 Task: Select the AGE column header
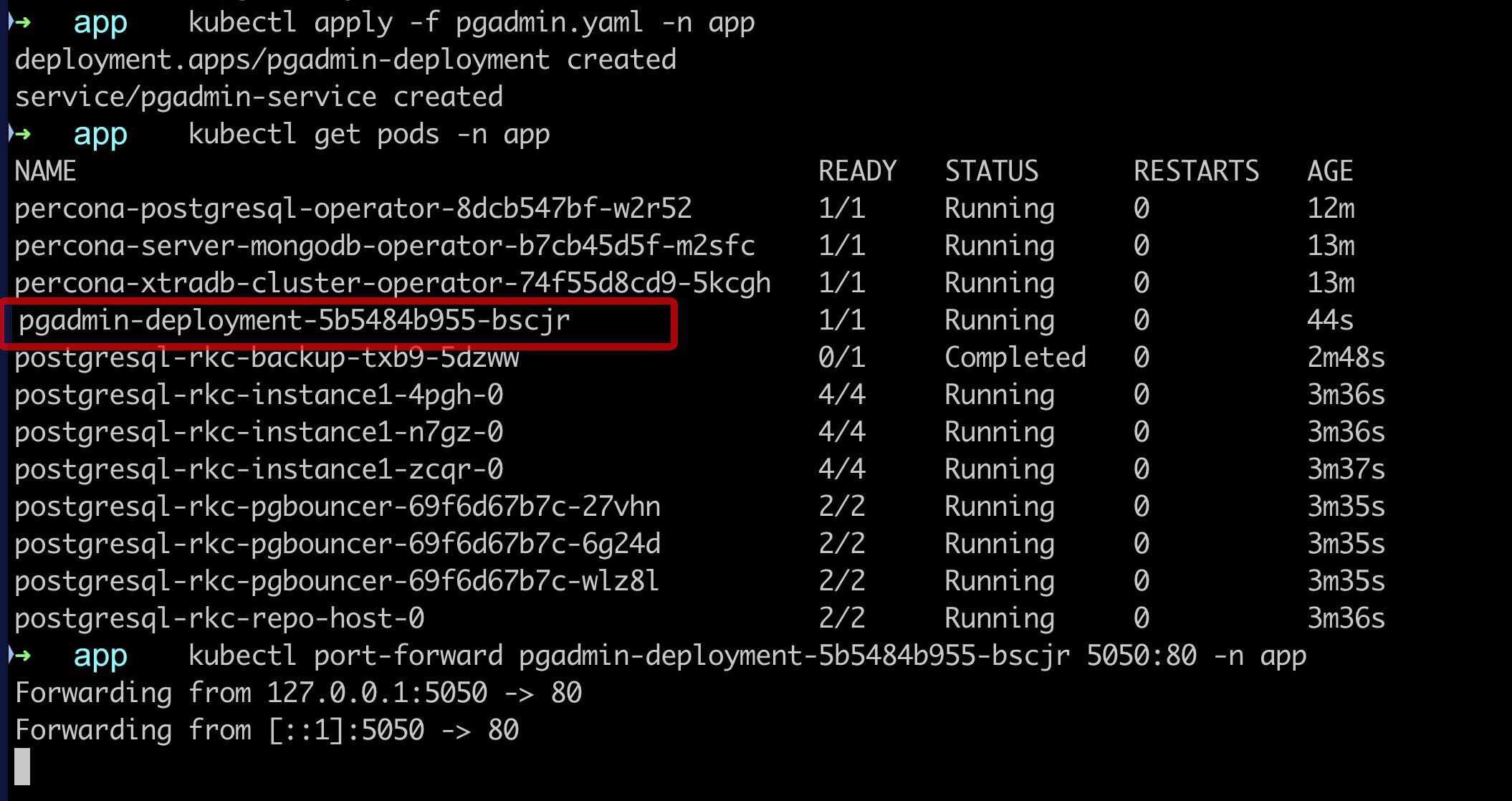coord(1329,171)
